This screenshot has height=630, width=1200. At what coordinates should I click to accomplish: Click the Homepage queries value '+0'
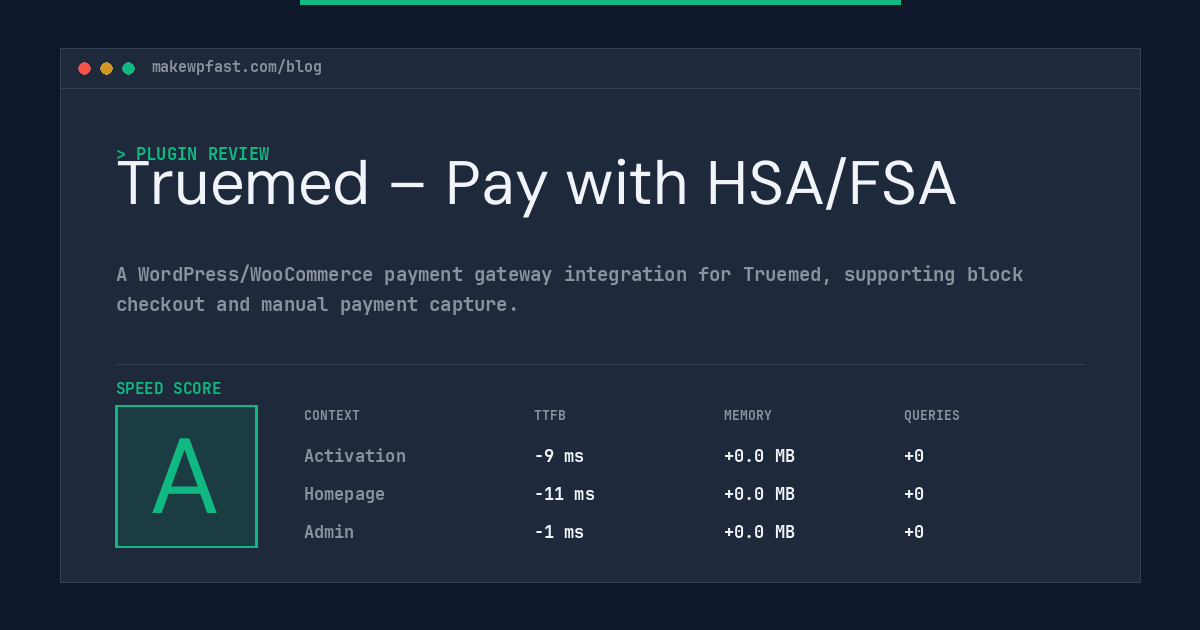point(914,494)
